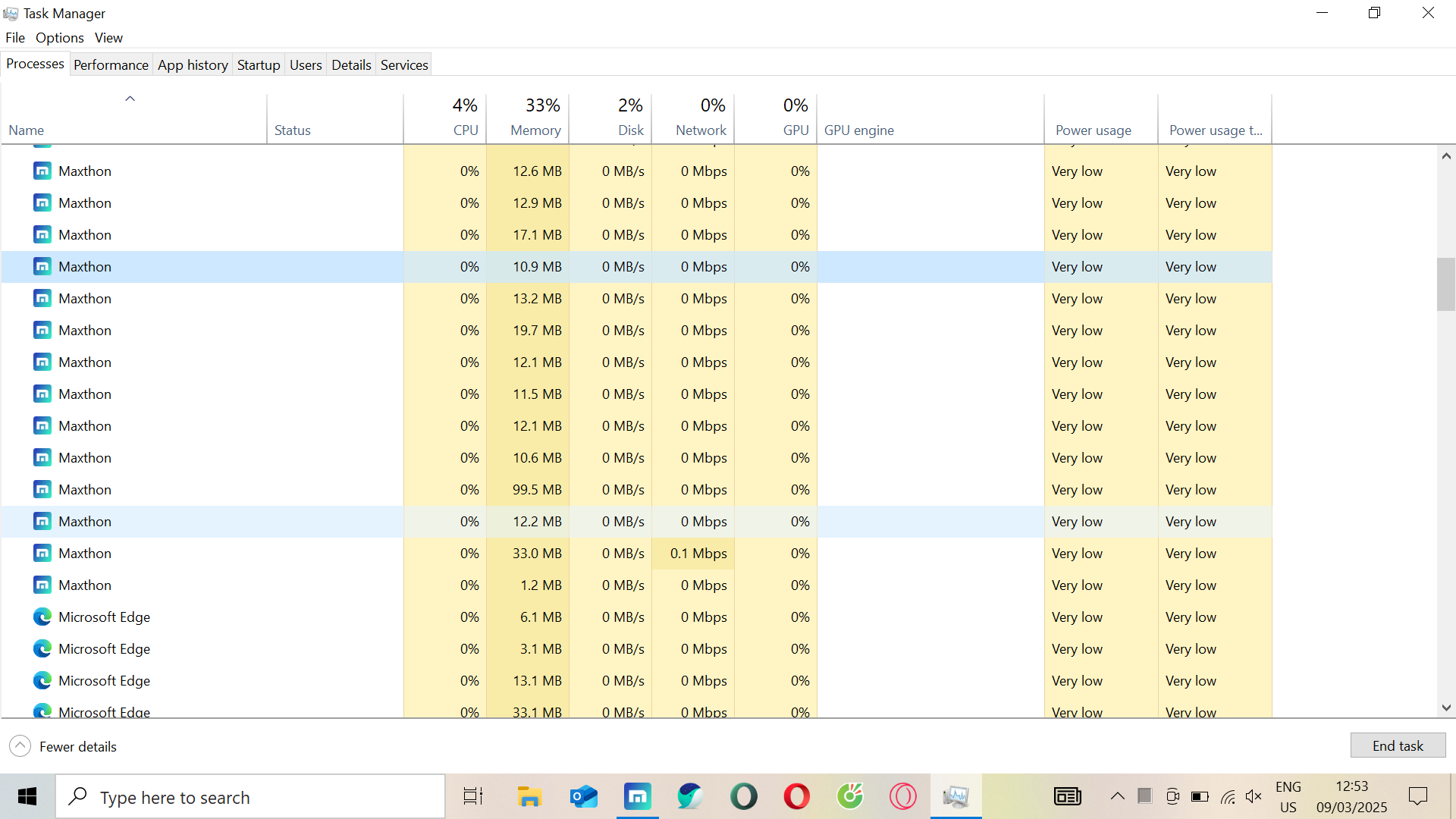Viewport: 1456px width, 819px height.
Task: Switch to the Users tab
Action: (306, 65)
